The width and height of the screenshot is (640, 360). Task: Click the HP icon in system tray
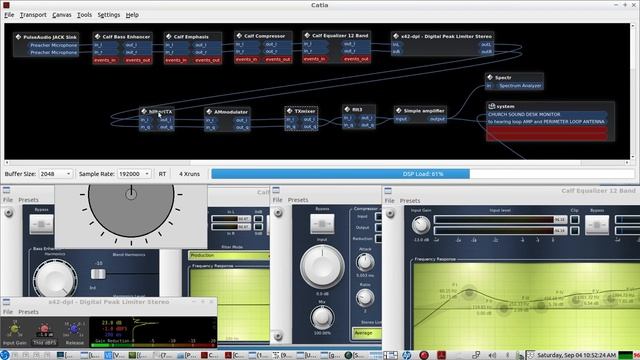pos(407,355)
